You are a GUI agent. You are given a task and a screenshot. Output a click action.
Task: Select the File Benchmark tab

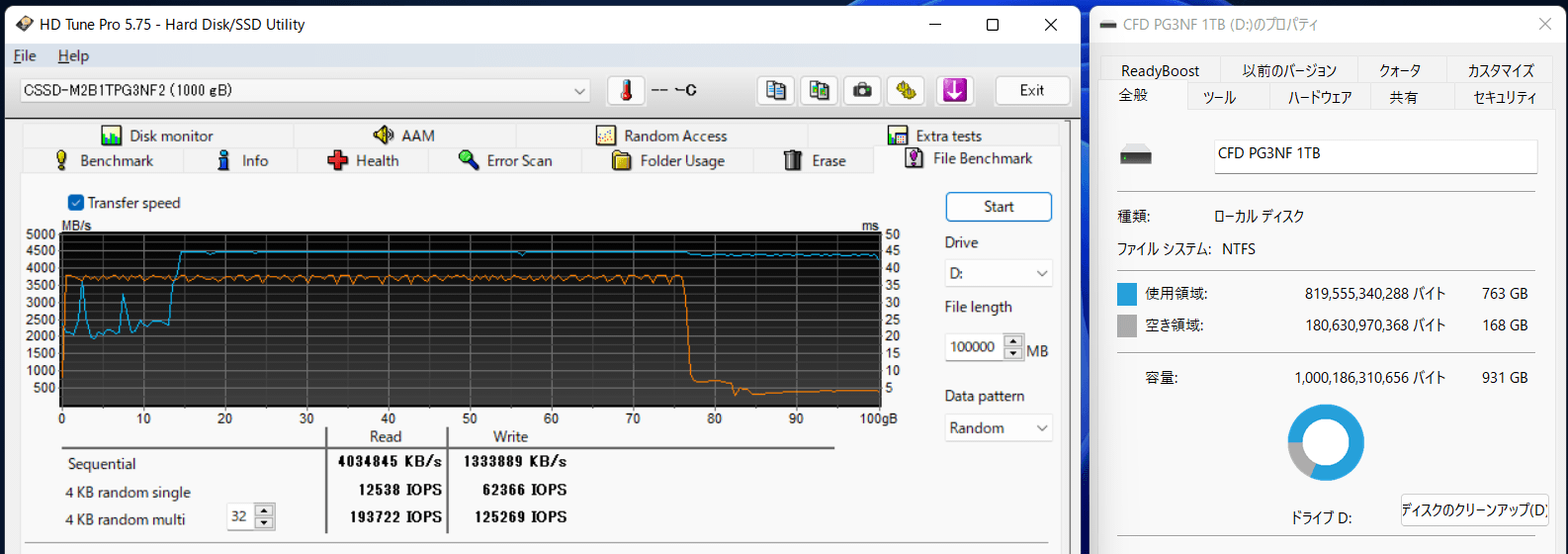click(x=968, y=159)
